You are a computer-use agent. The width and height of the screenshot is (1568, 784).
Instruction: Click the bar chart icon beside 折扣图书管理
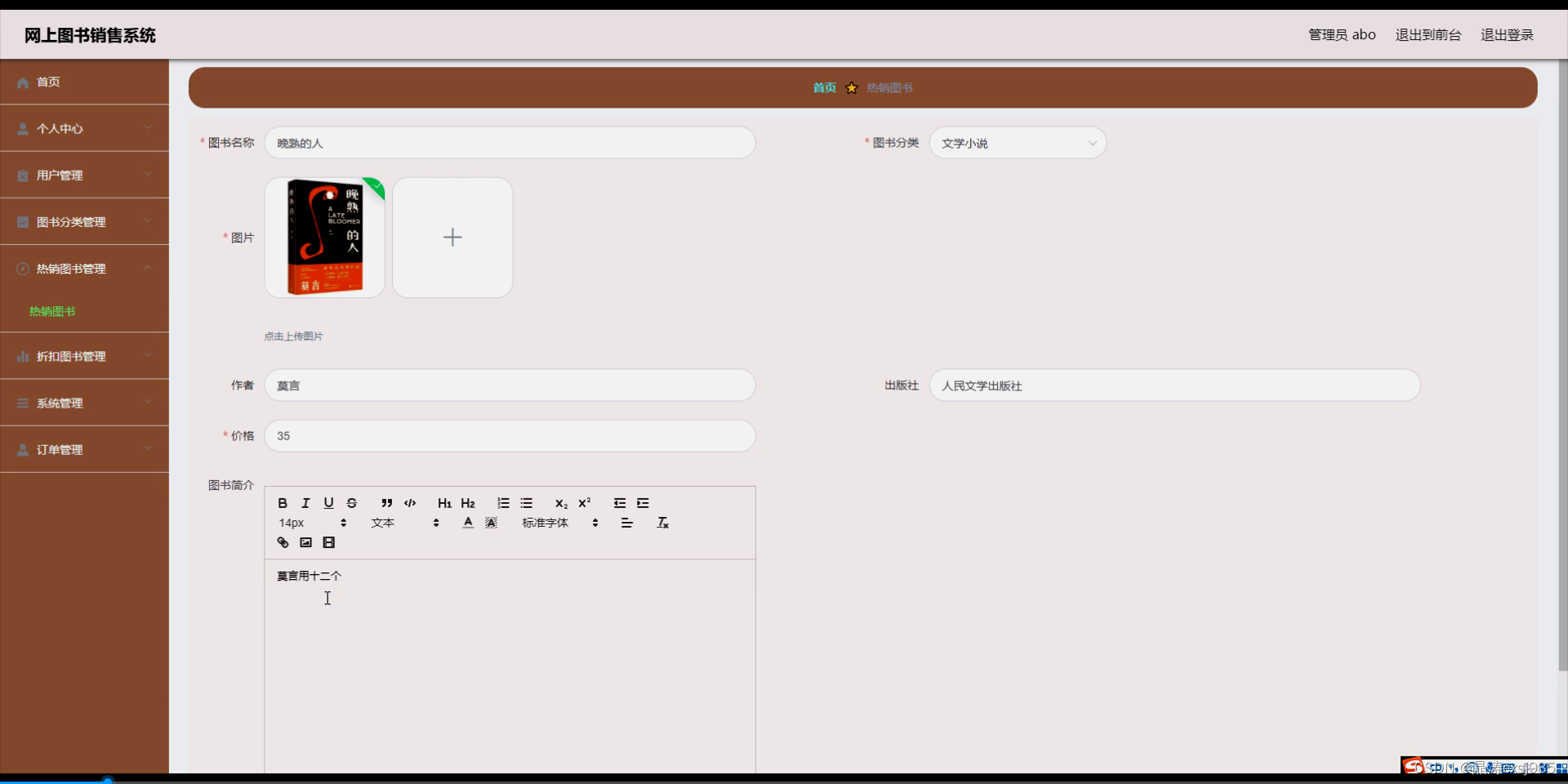point(23,357)
